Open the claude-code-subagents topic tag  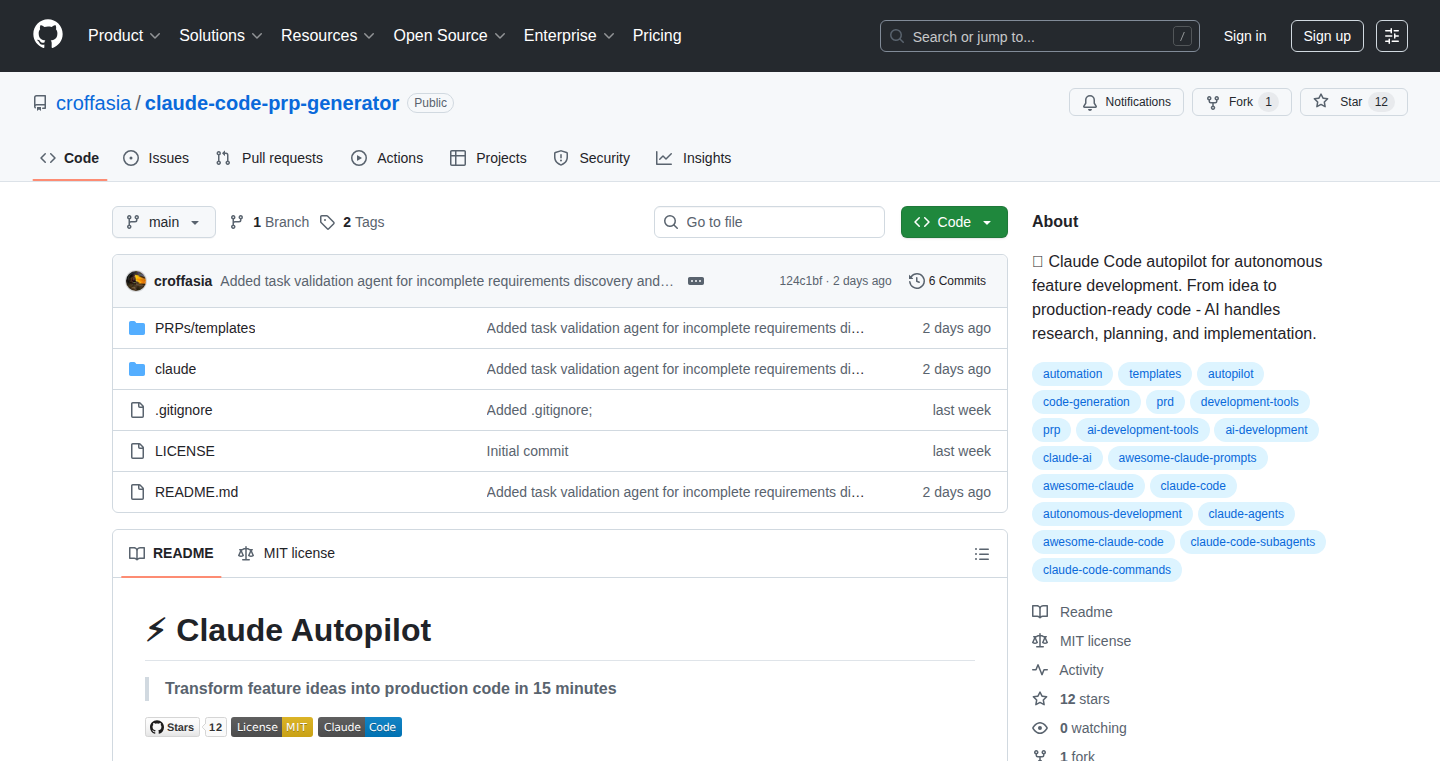[x=1253, y=542]
